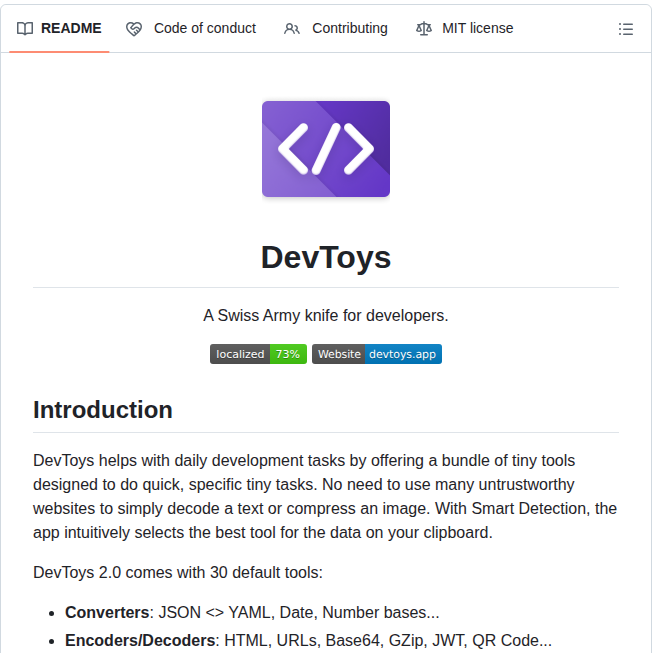Open the outline table of contents icon
The height and width of the screenshot is (653, 652).
626,29
